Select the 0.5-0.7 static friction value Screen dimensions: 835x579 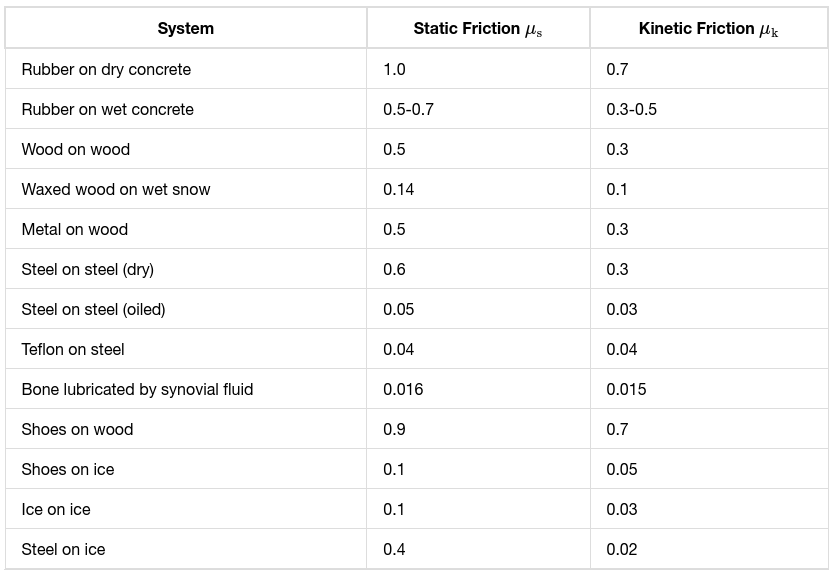pyautogui.click(x=408, y=109)
